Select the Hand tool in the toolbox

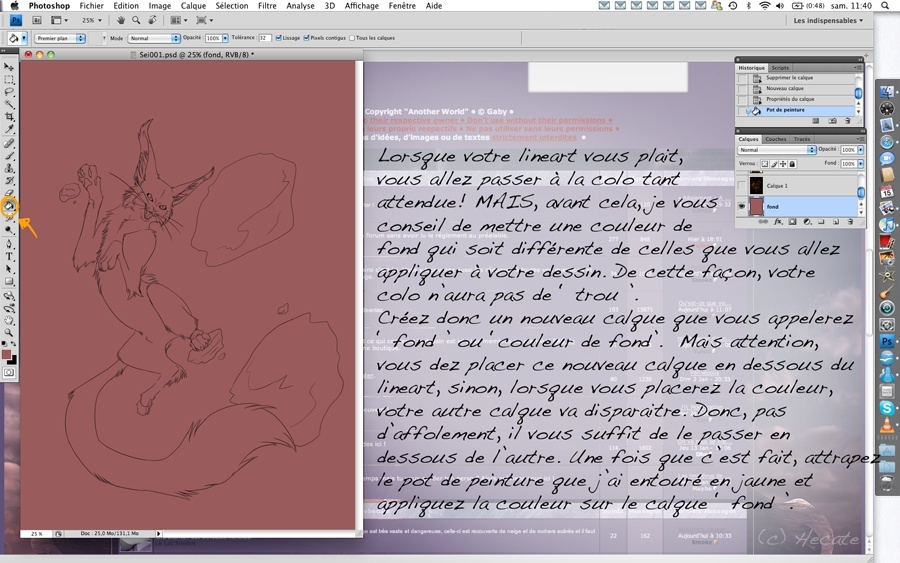tap(9, 321)
